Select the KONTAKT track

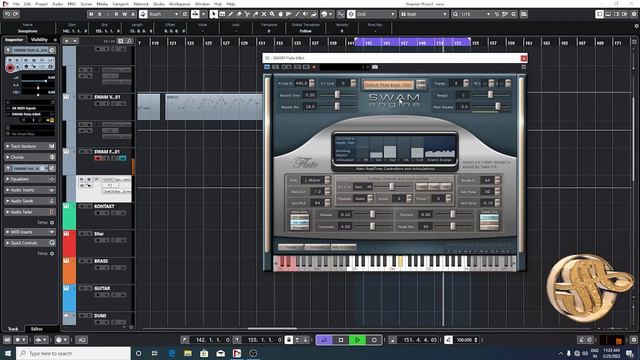tap(104, 207)
